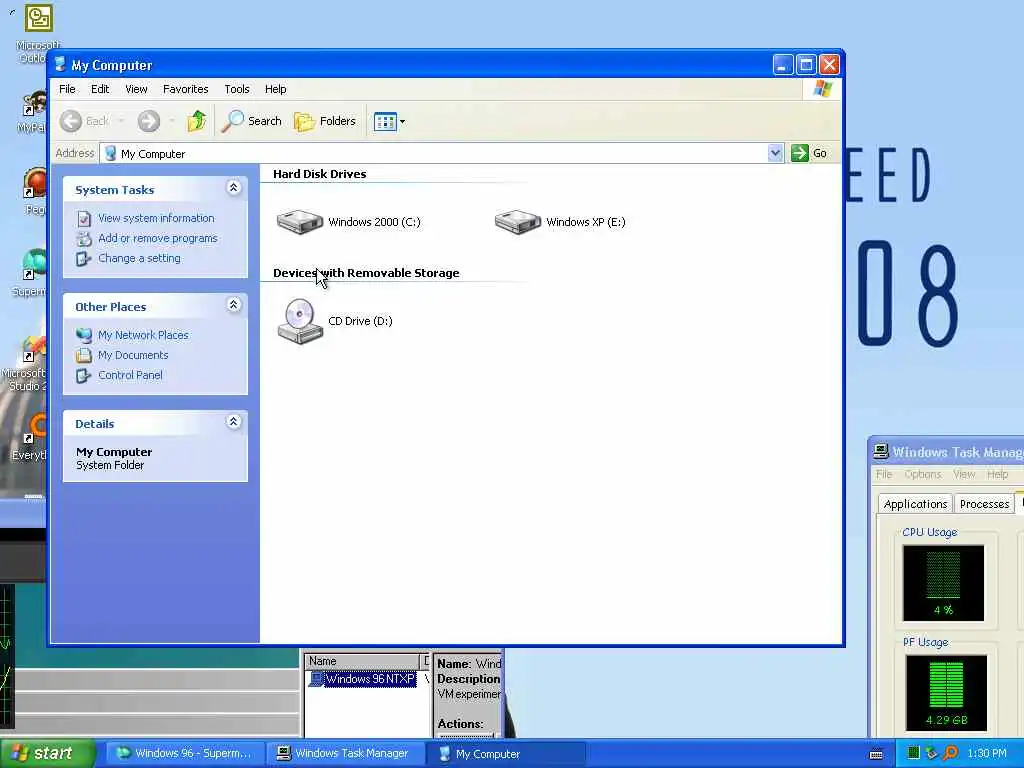Click the My Documents folder icon
The height and width of the screenshot is (768, 1024).
coord(84,355)
